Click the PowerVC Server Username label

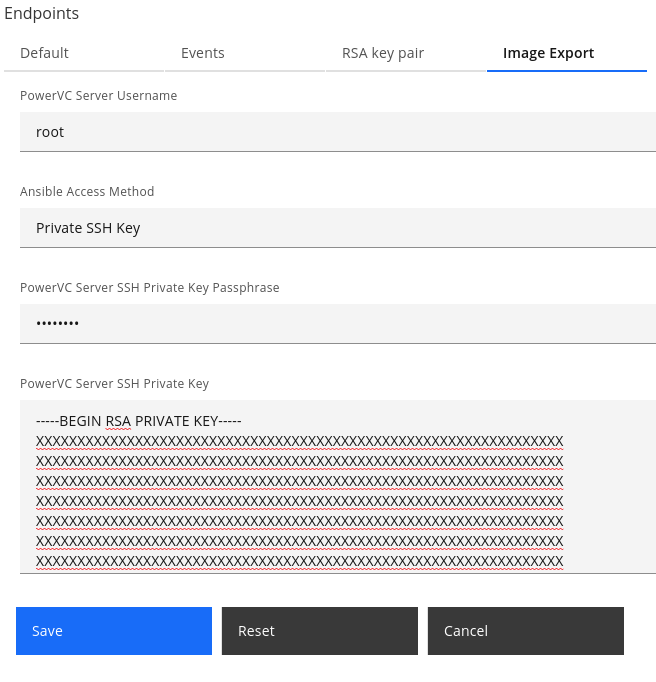[x=98, y=96]
